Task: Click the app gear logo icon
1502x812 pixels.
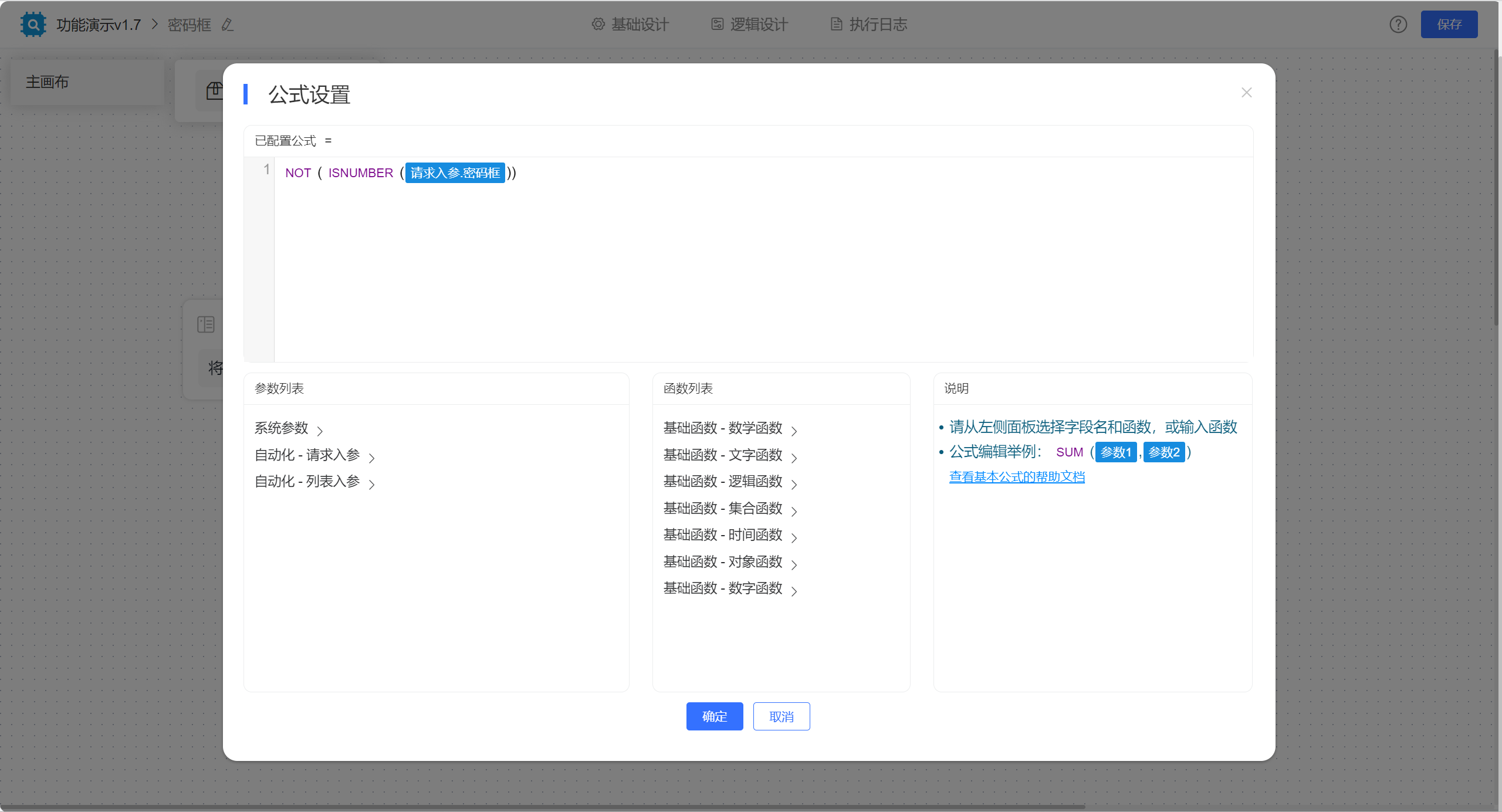Action: point(33,25)
